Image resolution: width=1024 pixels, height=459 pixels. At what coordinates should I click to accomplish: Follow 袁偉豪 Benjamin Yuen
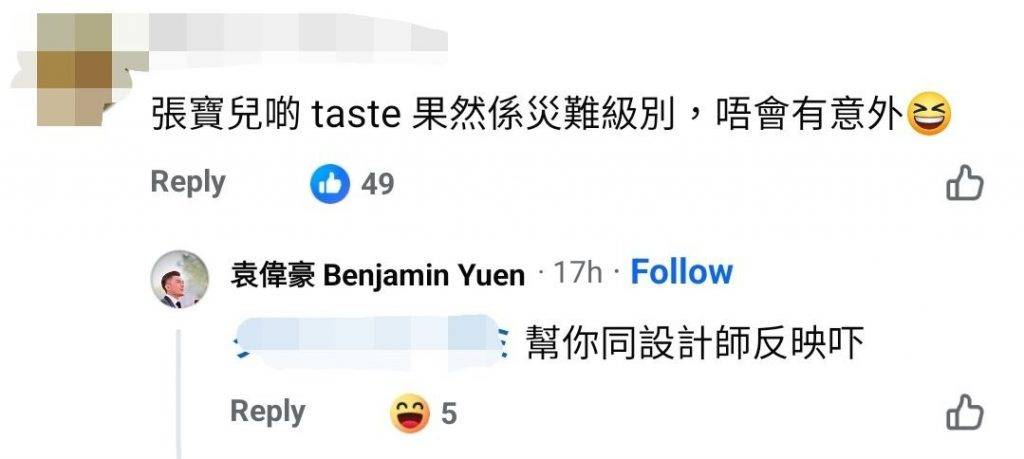[x=681, y=272]
